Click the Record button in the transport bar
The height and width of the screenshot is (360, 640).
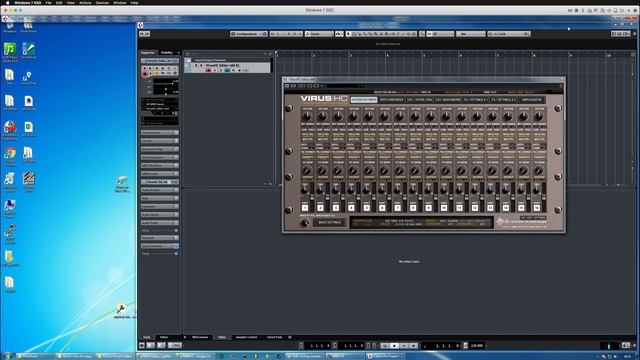tap(413, 346)
